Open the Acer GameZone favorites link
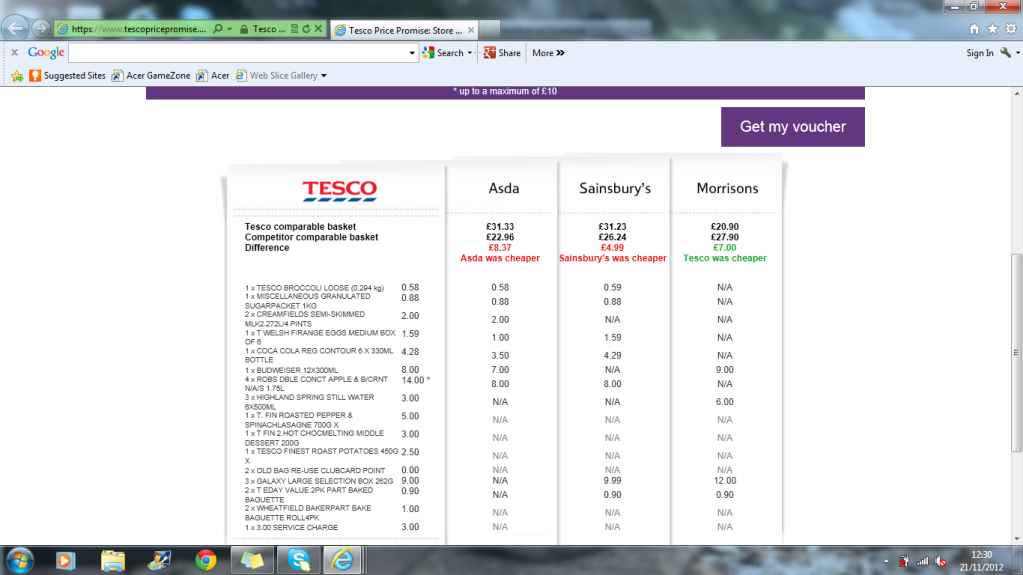This screenshot has height=575, width=1023. click(x=150, y=76)
